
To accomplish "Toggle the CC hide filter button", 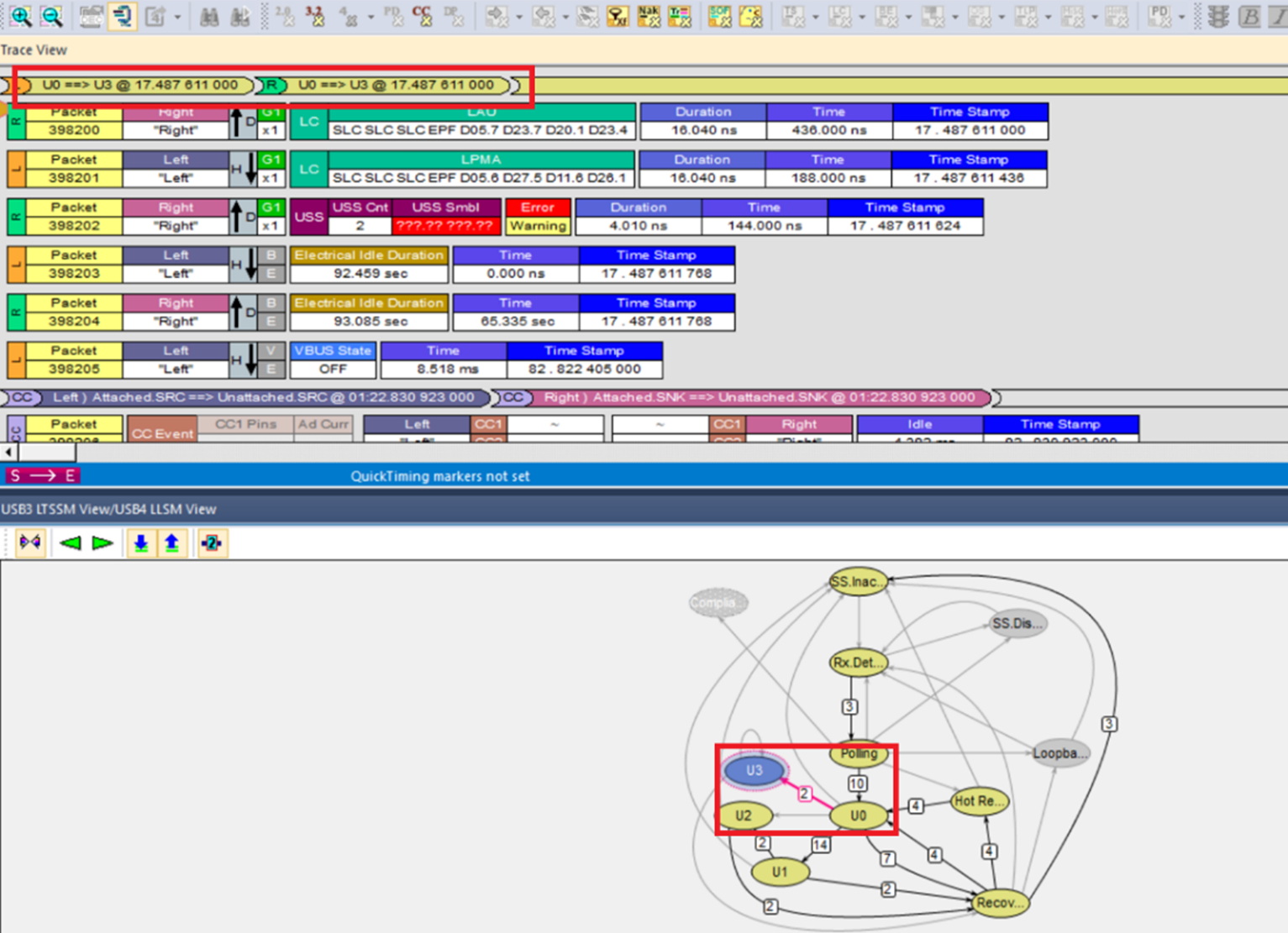I will [x=422, y=16].
